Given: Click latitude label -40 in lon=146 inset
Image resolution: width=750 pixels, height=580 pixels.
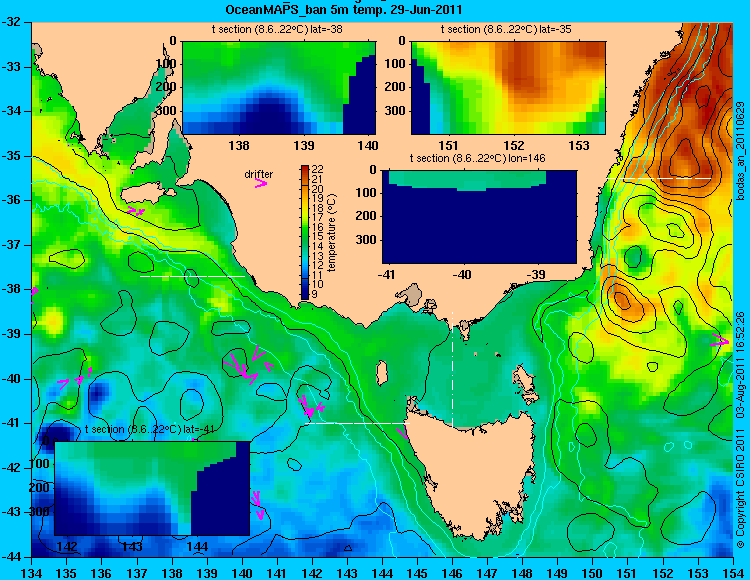Looking at the screenshot, I should coord(461,275).
